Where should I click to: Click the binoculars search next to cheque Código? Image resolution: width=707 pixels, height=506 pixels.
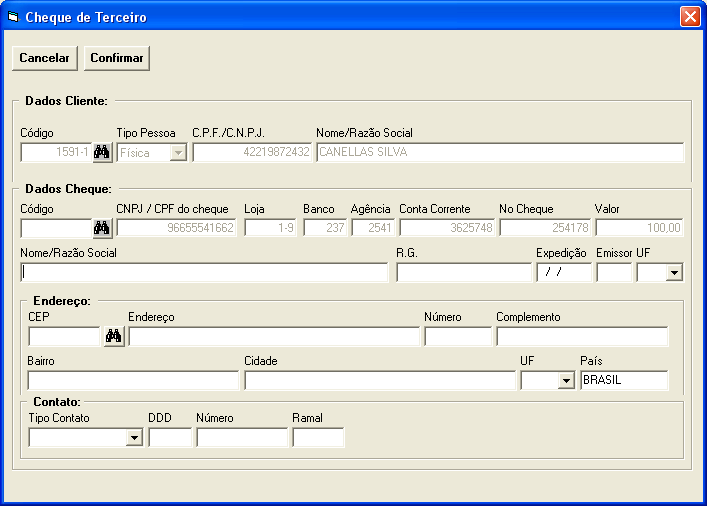[x=102, y=228]
